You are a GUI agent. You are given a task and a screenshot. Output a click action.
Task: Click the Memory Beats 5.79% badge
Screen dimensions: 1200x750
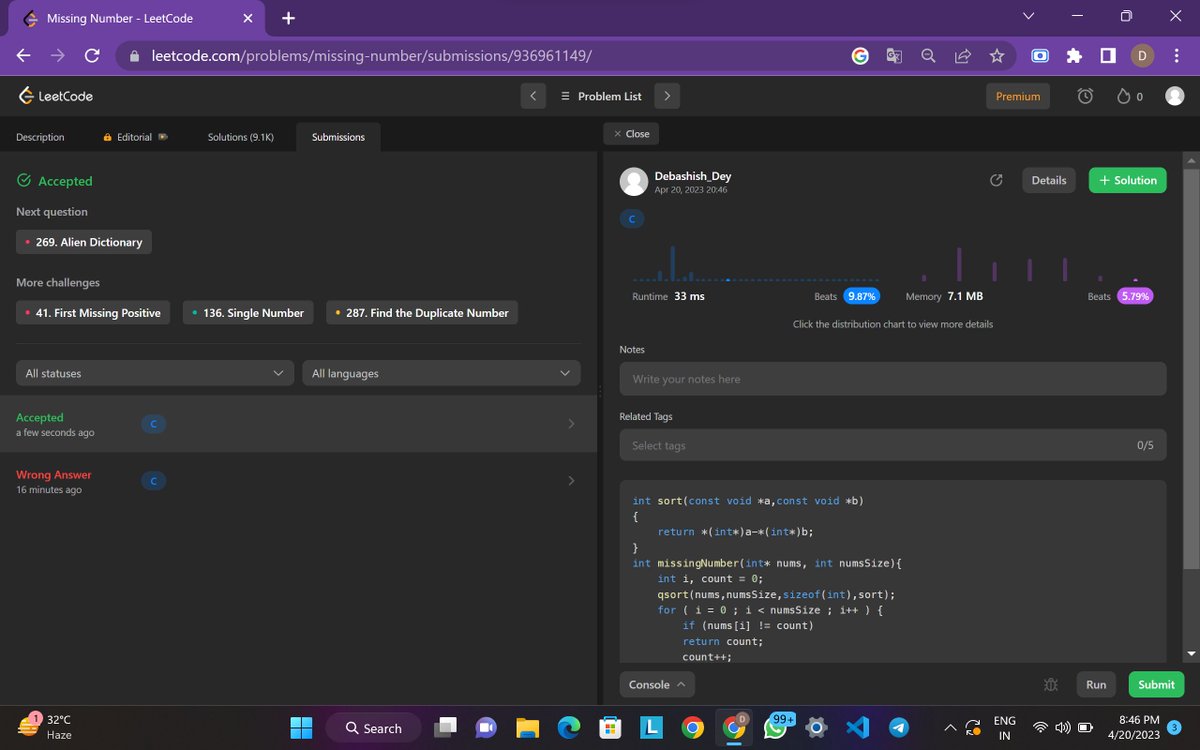tap(1135, 296)
